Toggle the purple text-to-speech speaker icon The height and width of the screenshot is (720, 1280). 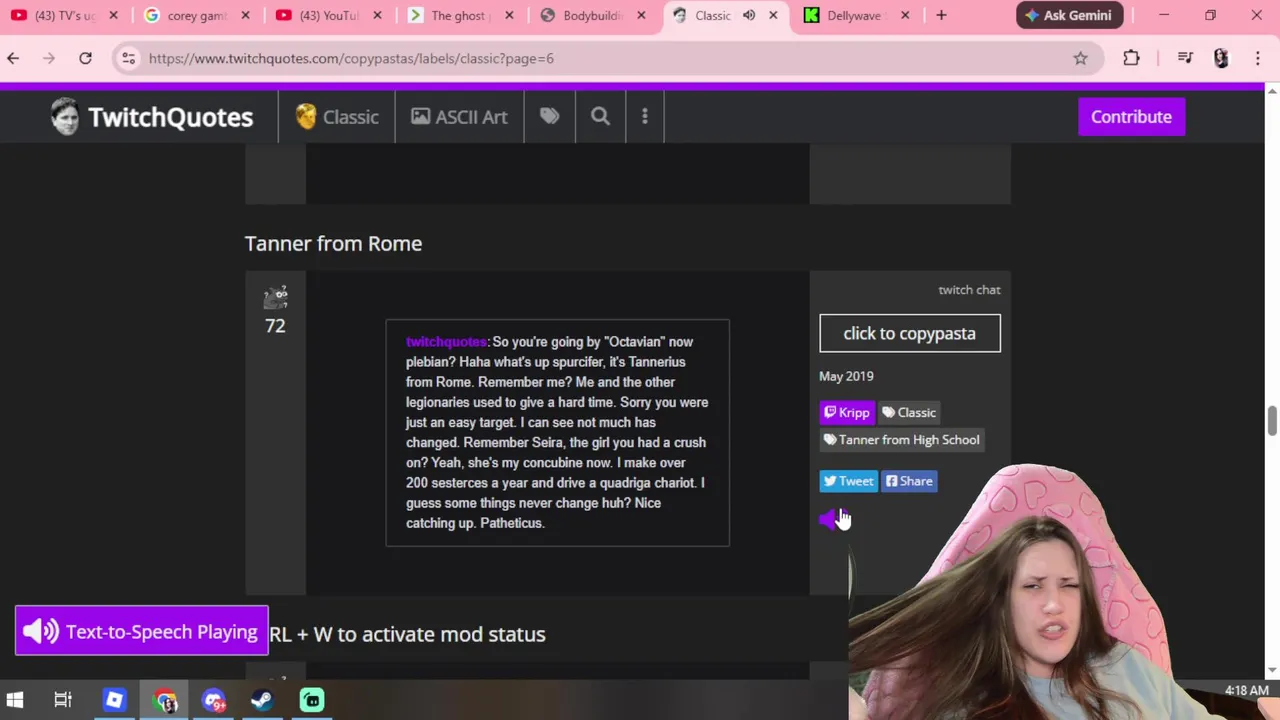(830, 518)
